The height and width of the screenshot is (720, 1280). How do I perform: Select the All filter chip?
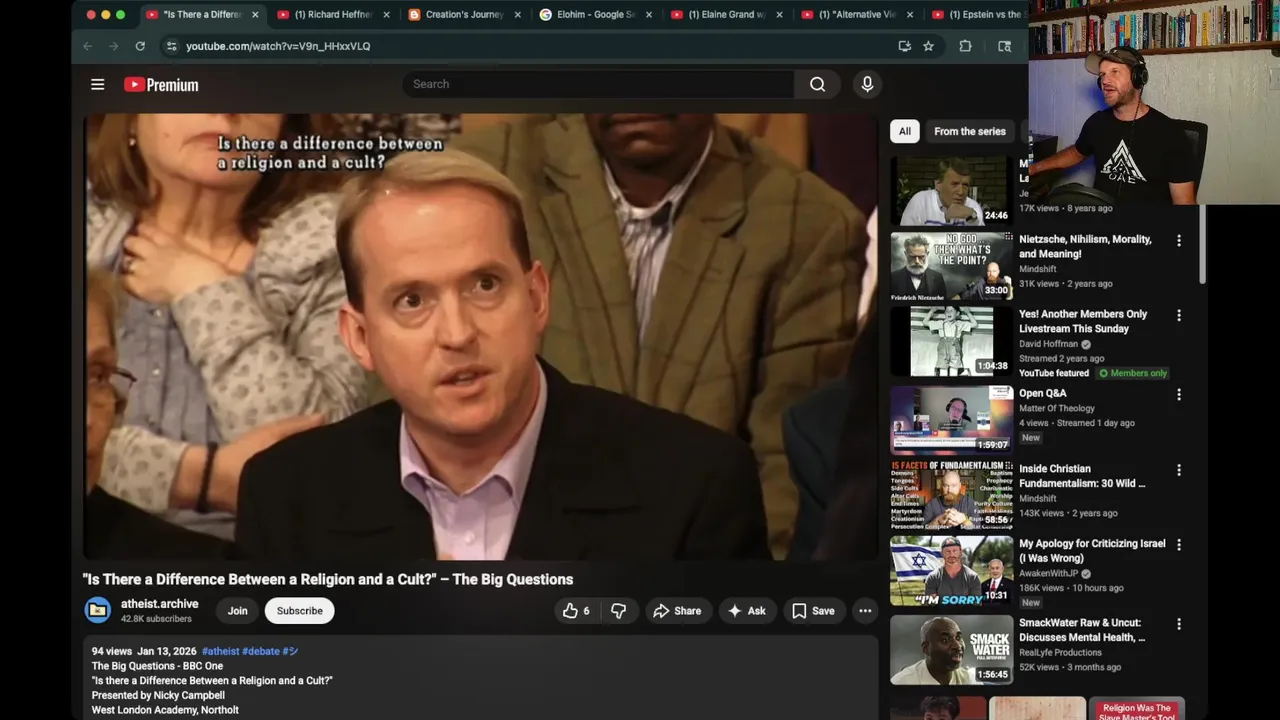pyautogui.click(x=904, y=131)
